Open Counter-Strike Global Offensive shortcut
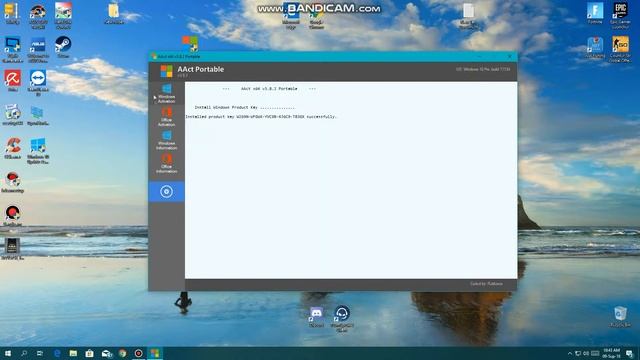The height and width of the screenshot is (360, 640). [x=620, y=49]
